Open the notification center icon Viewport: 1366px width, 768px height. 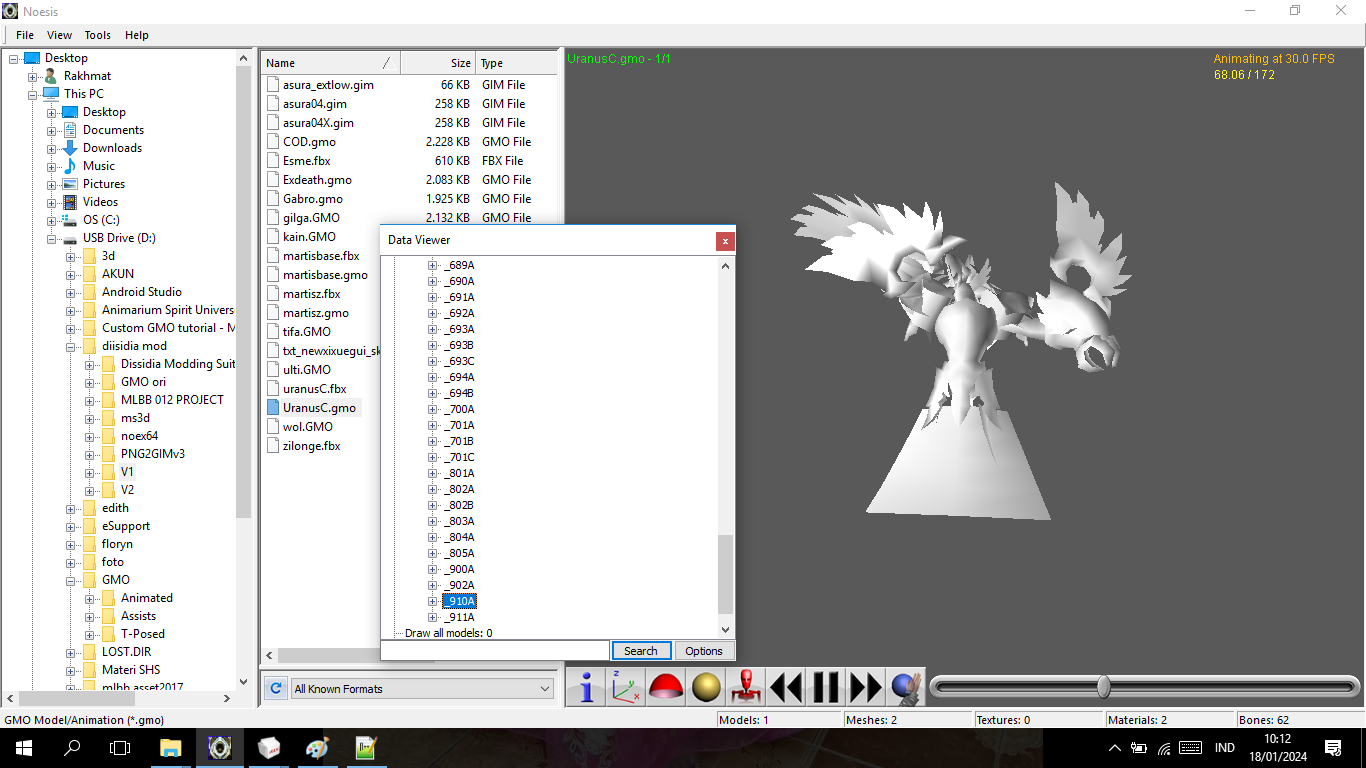point(1333,748)
